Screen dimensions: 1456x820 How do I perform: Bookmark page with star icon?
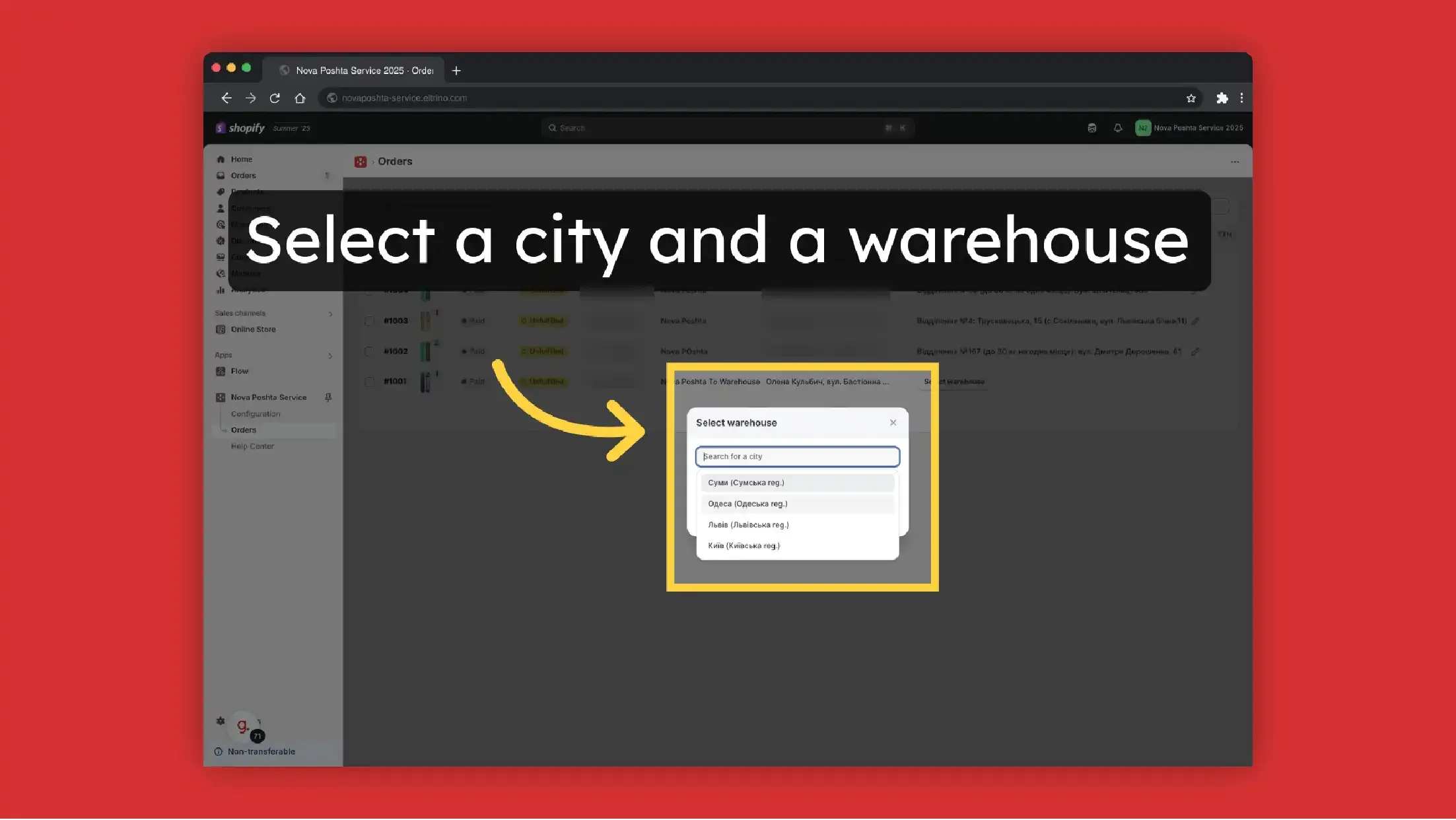1191,98
